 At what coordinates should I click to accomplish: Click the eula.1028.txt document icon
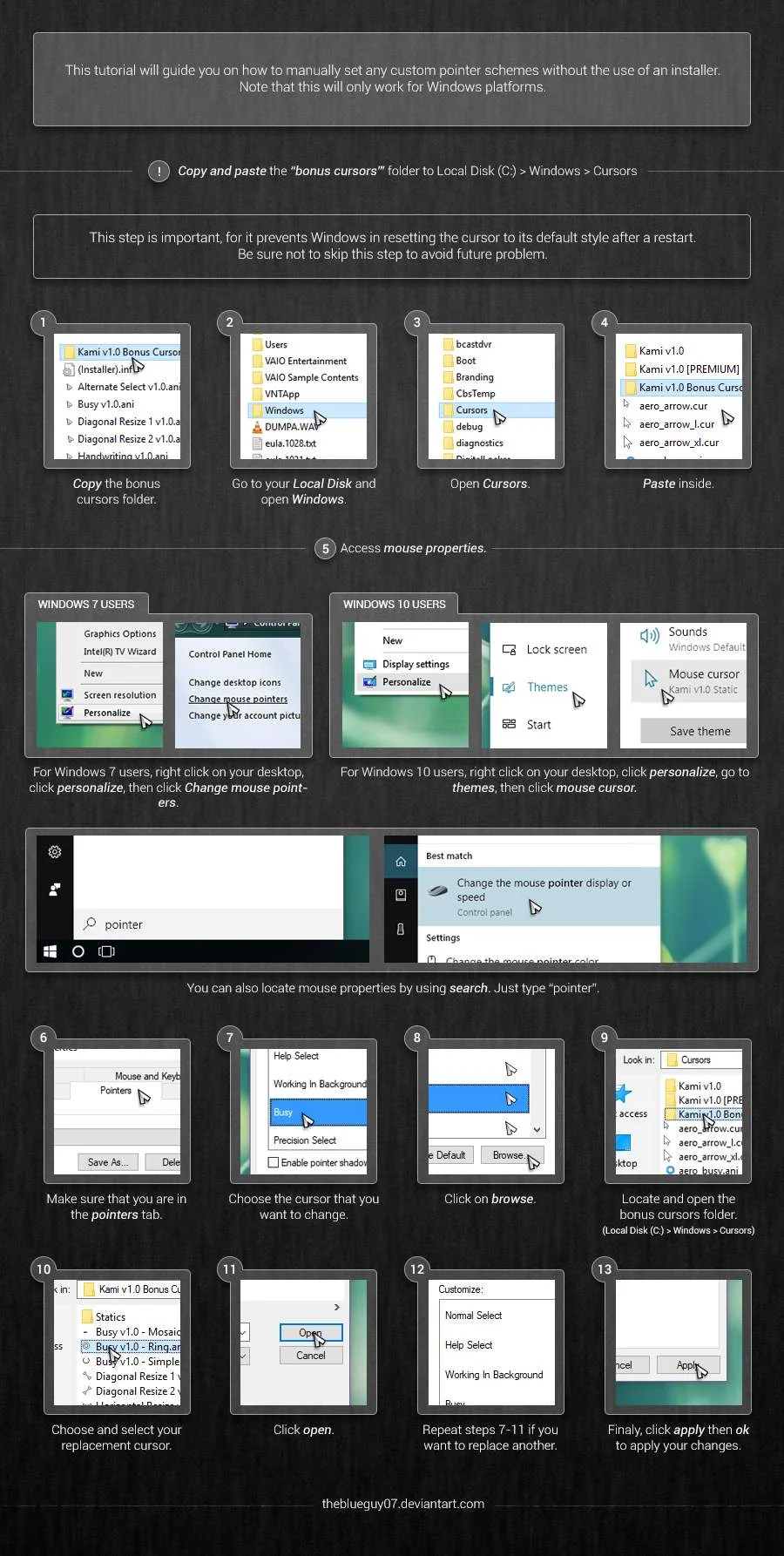pos(257,443)
